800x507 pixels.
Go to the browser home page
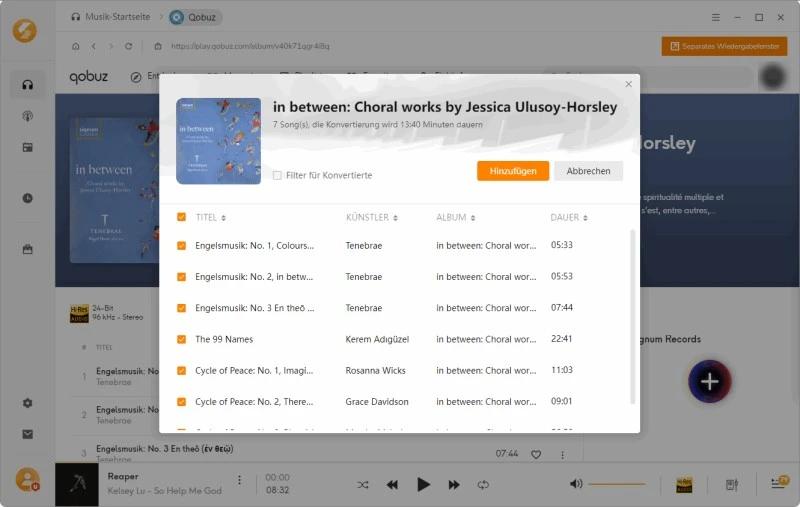[76, 46]
